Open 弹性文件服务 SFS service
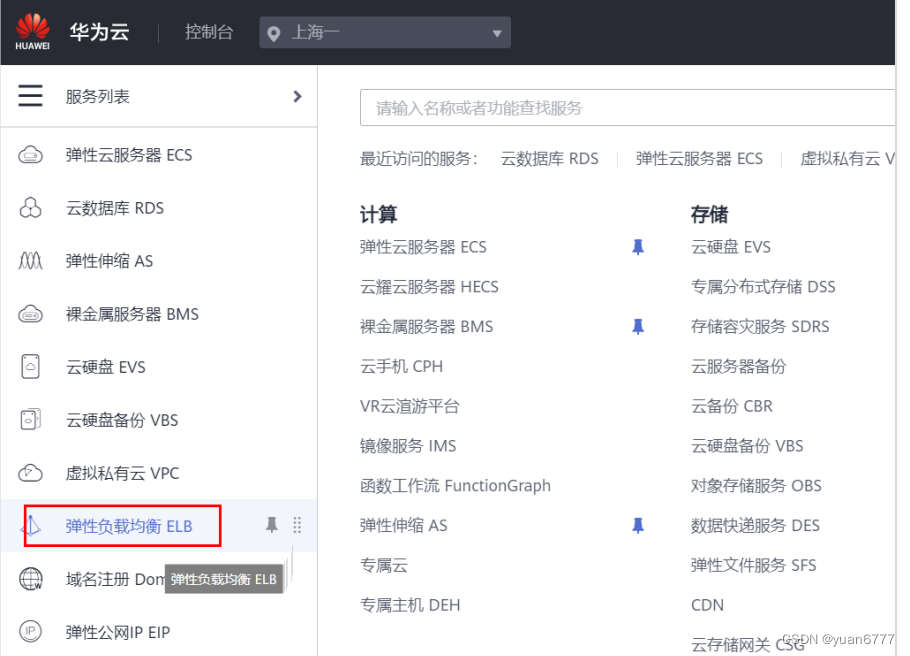 click(753, 565)
